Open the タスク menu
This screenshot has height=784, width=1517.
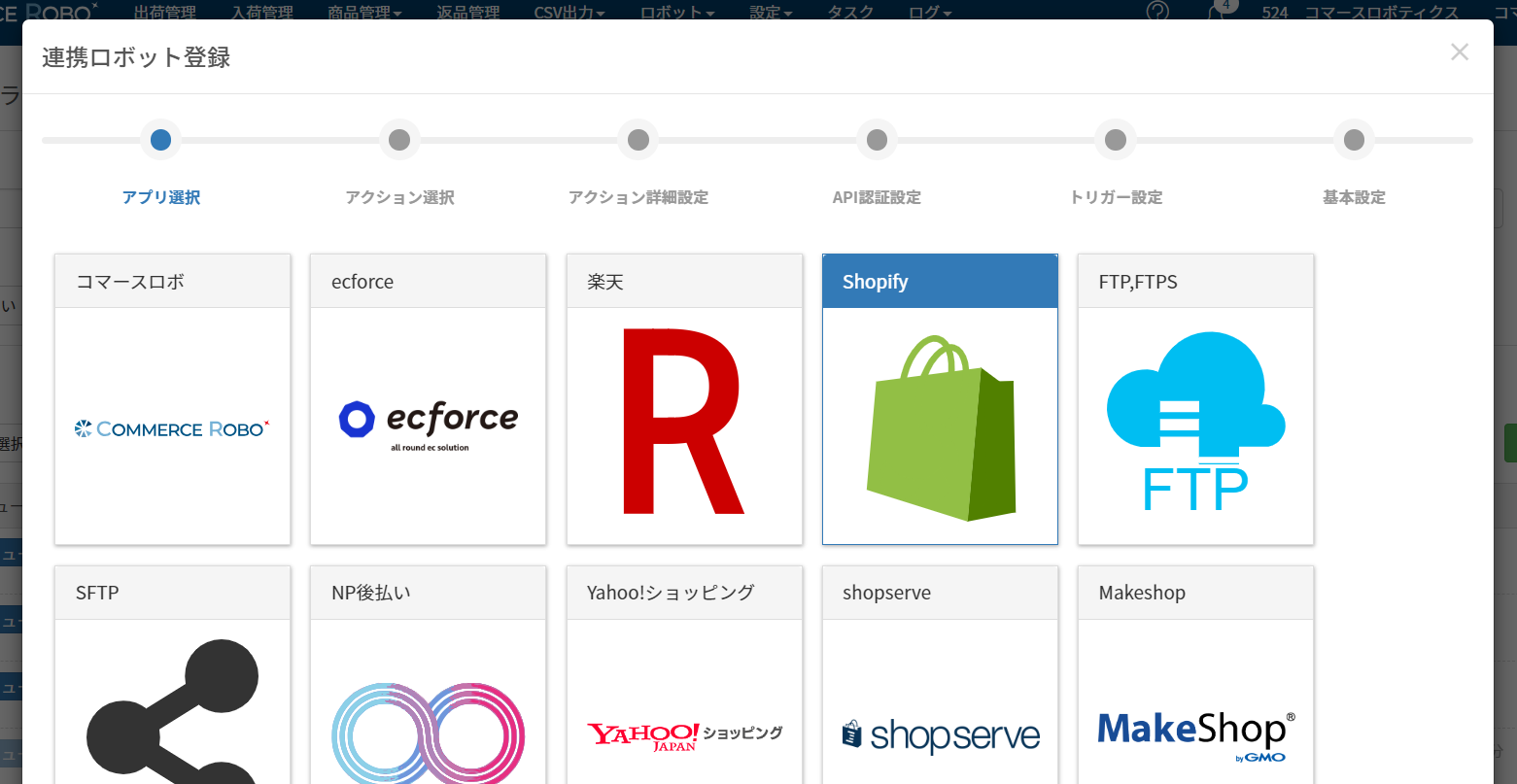pyautogui.click(x=850, y=12)
